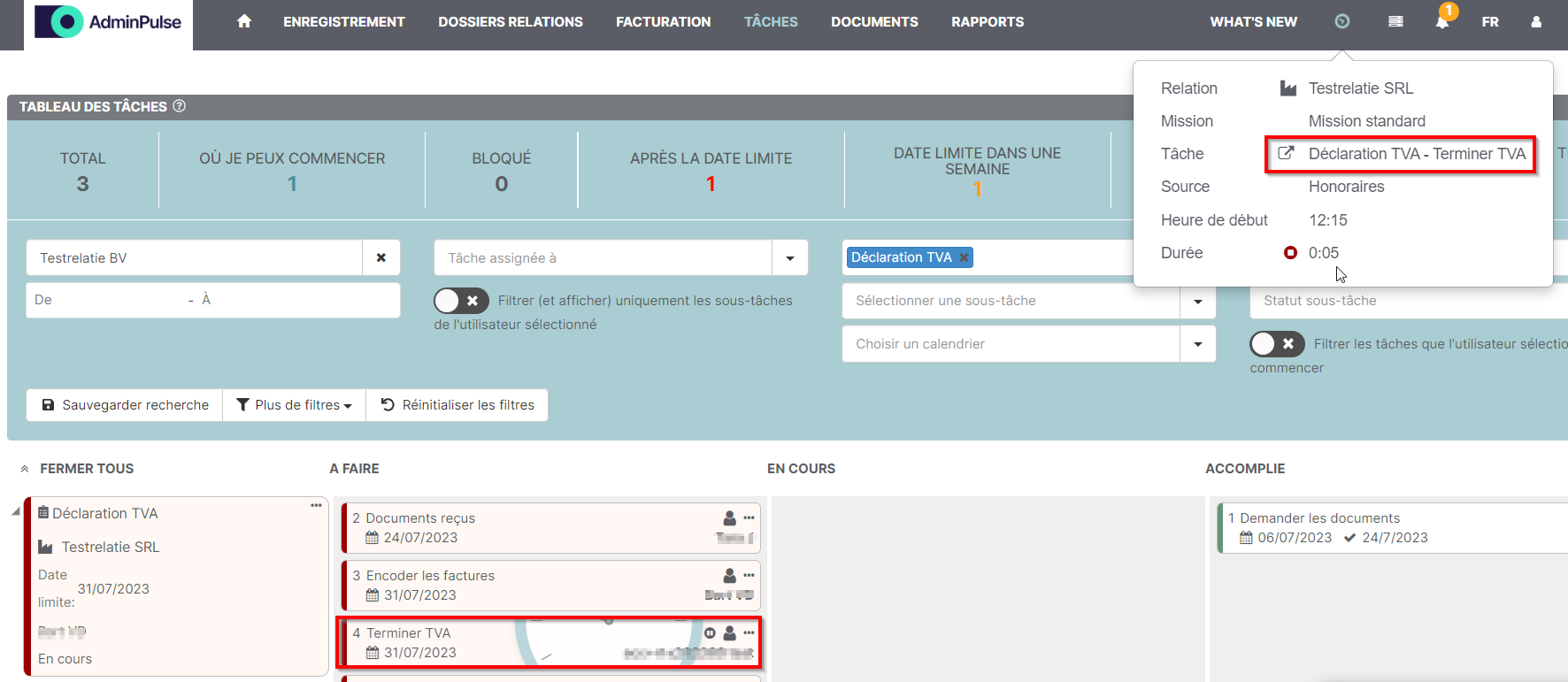Screen dimensions: 1568x682
Task: Open the notifications bell
Action: 1441,21
